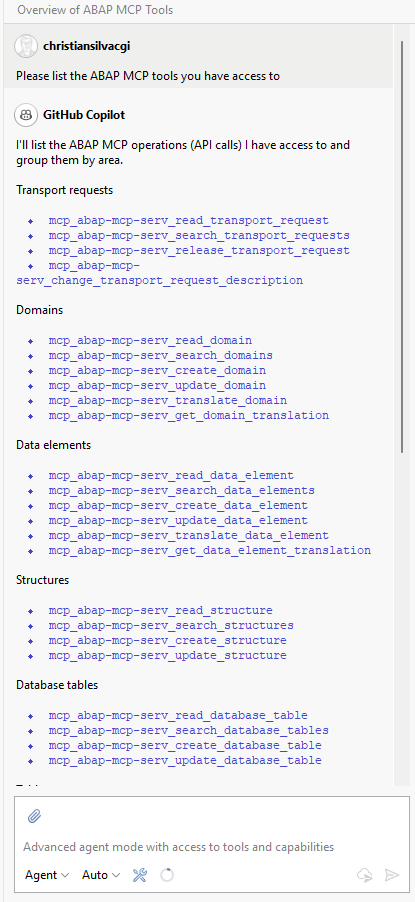Click mcp_abap-mcp-serv_get_data_element_translation
The width and height of the screenshot is (415, 902).
(x=210, y=551)
